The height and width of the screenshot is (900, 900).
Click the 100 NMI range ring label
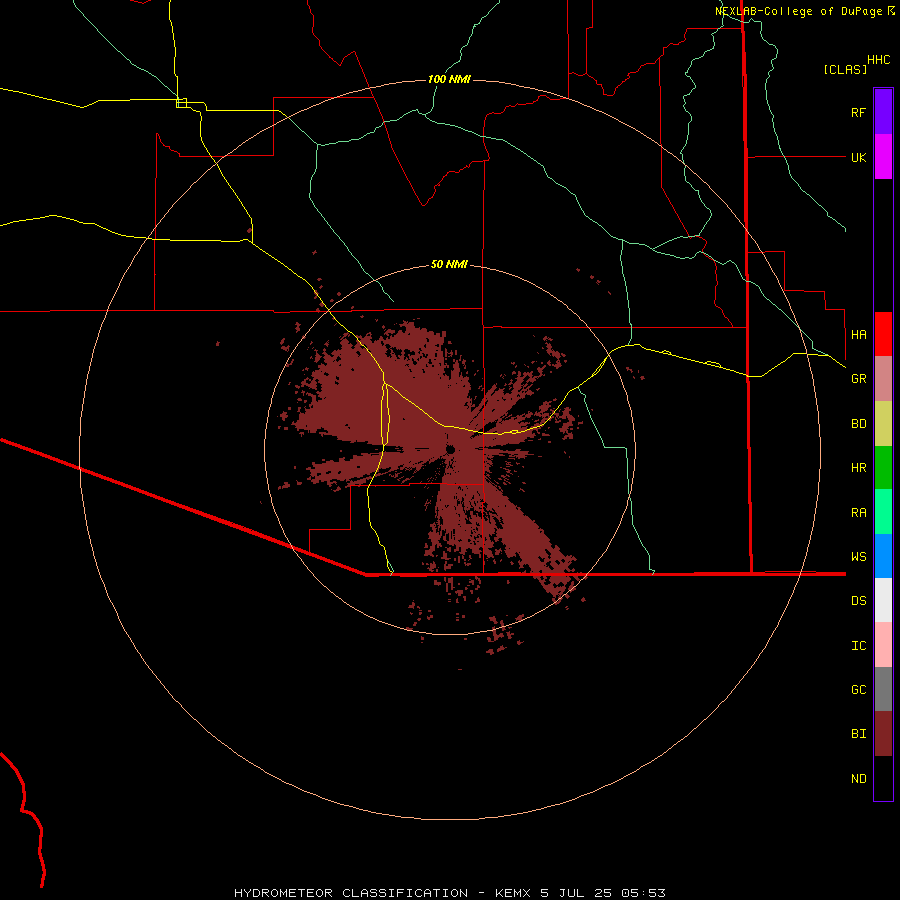click(449, 79)
